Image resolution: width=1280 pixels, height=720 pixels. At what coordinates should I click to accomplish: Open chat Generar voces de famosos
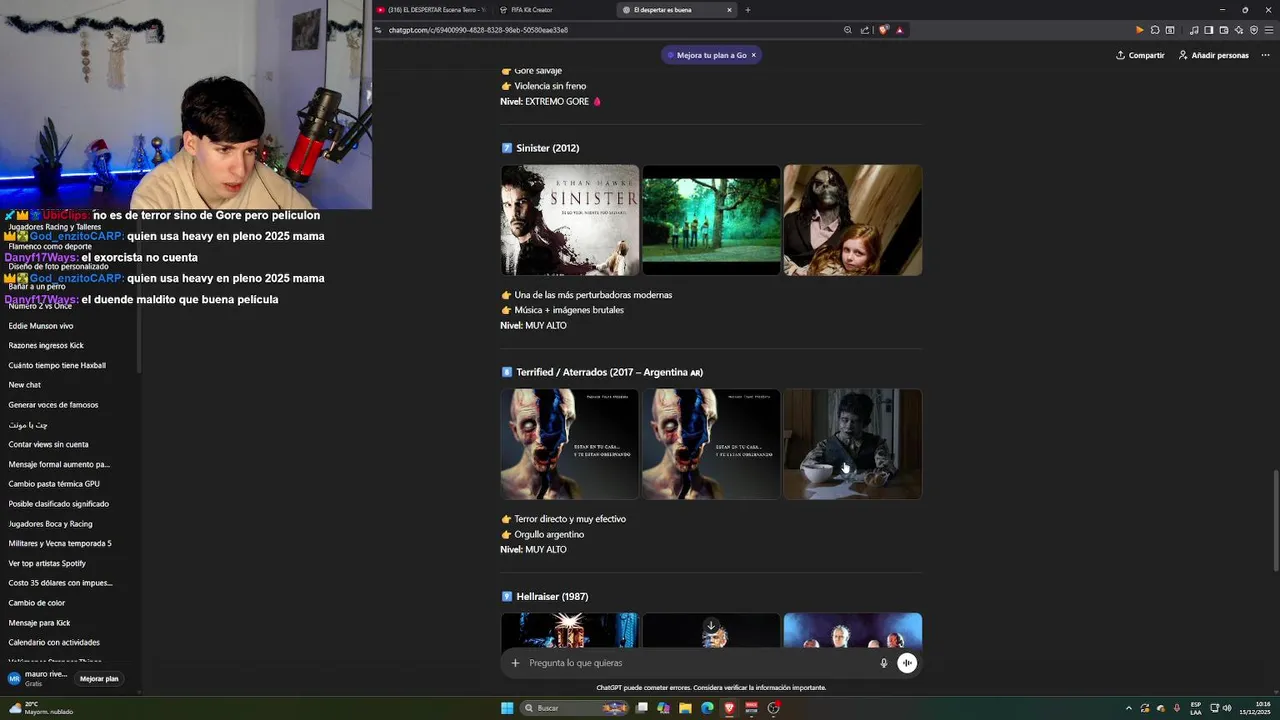coord(53,405)
